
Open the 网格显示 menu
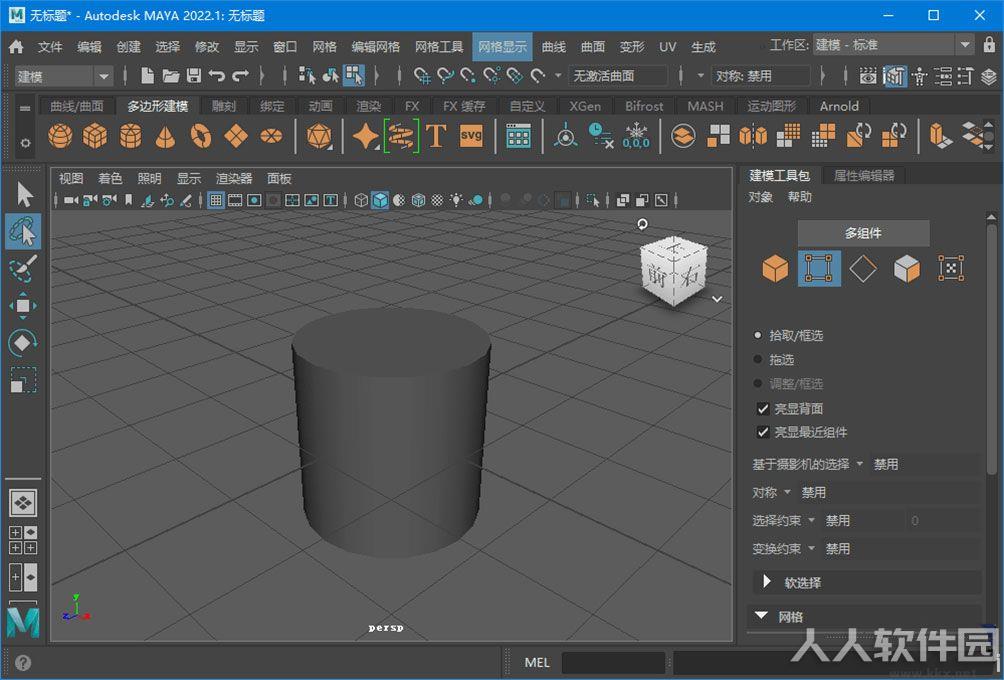503,47
